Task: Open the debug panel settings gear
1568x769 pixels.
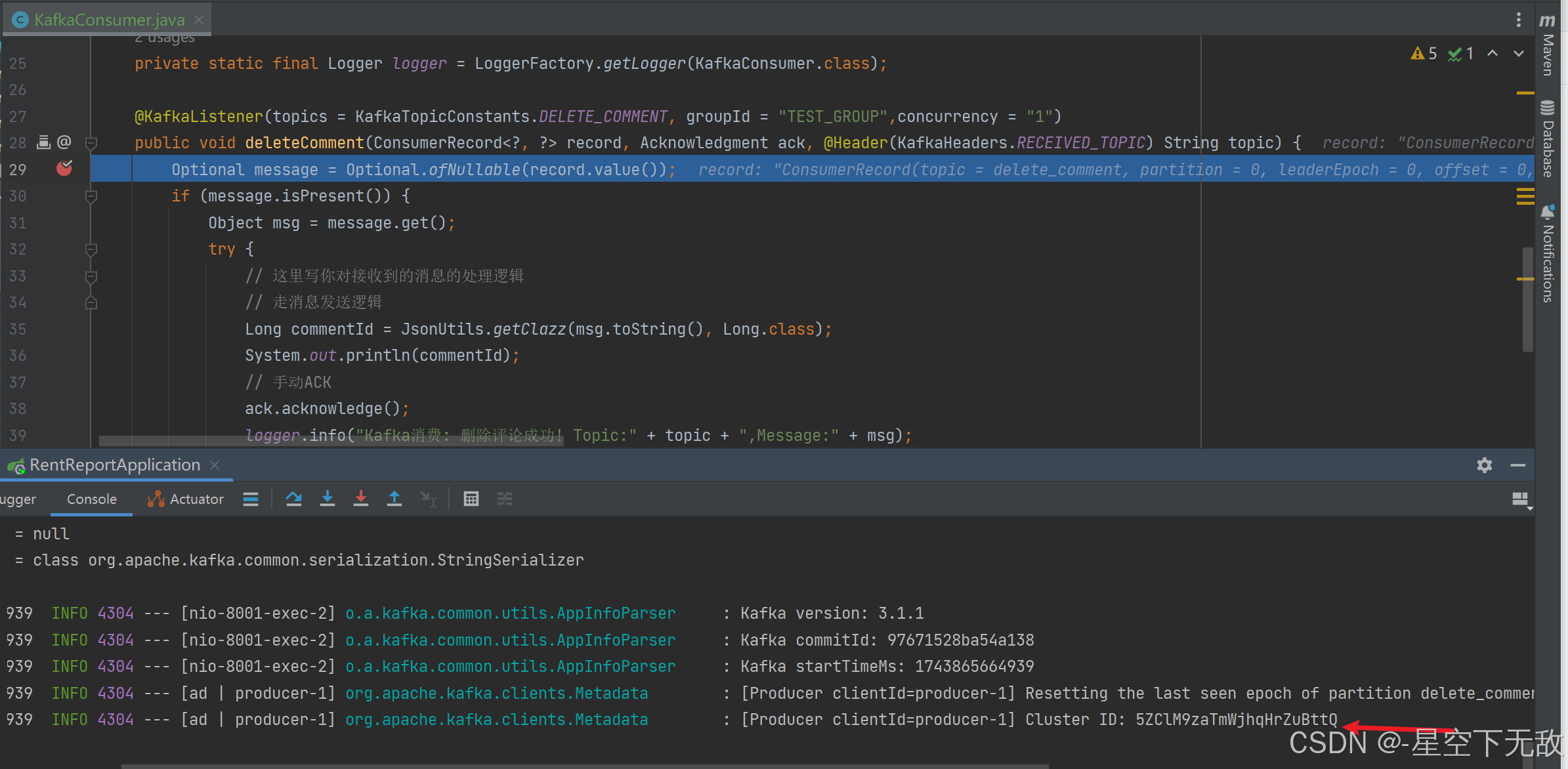Action: coord(1485,465)
